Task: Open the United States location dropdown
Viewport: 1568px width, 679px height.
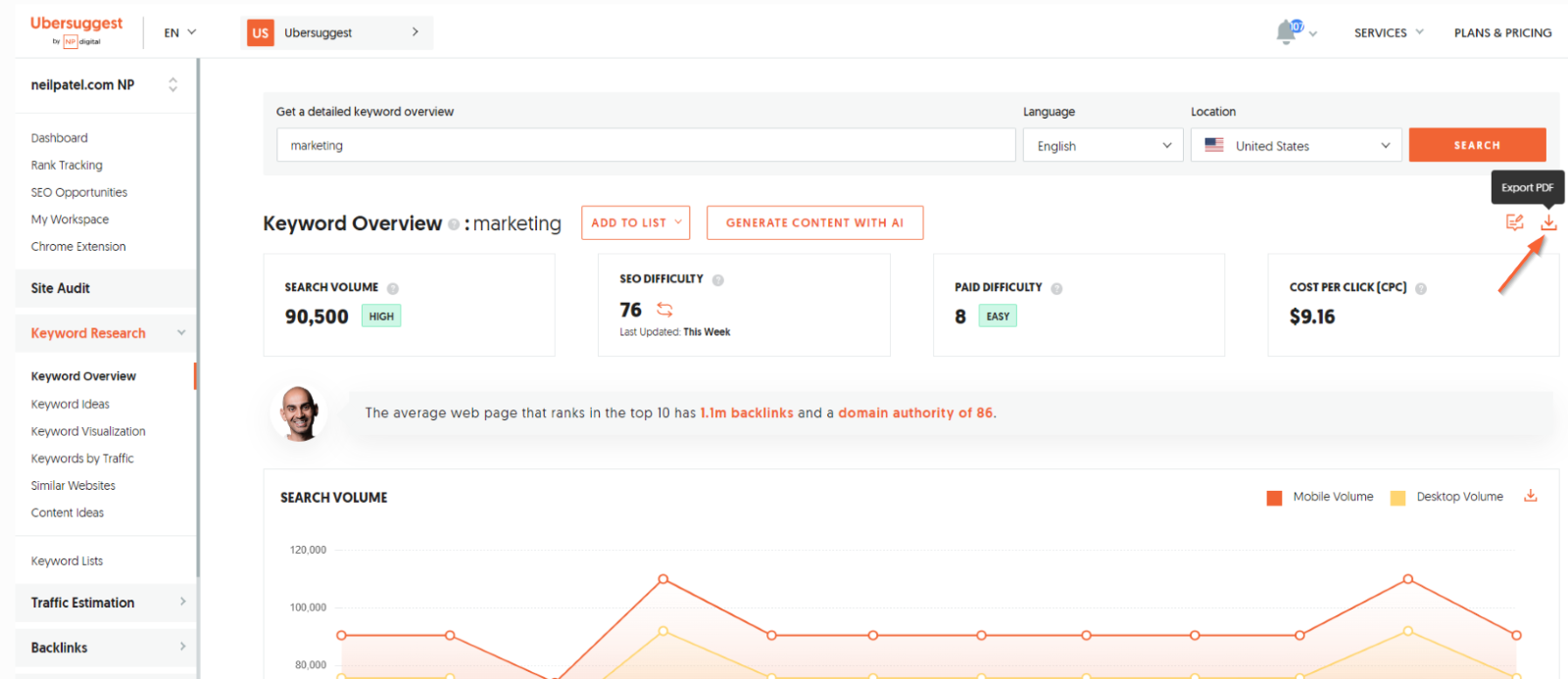Action: (x=1296, y=146)
